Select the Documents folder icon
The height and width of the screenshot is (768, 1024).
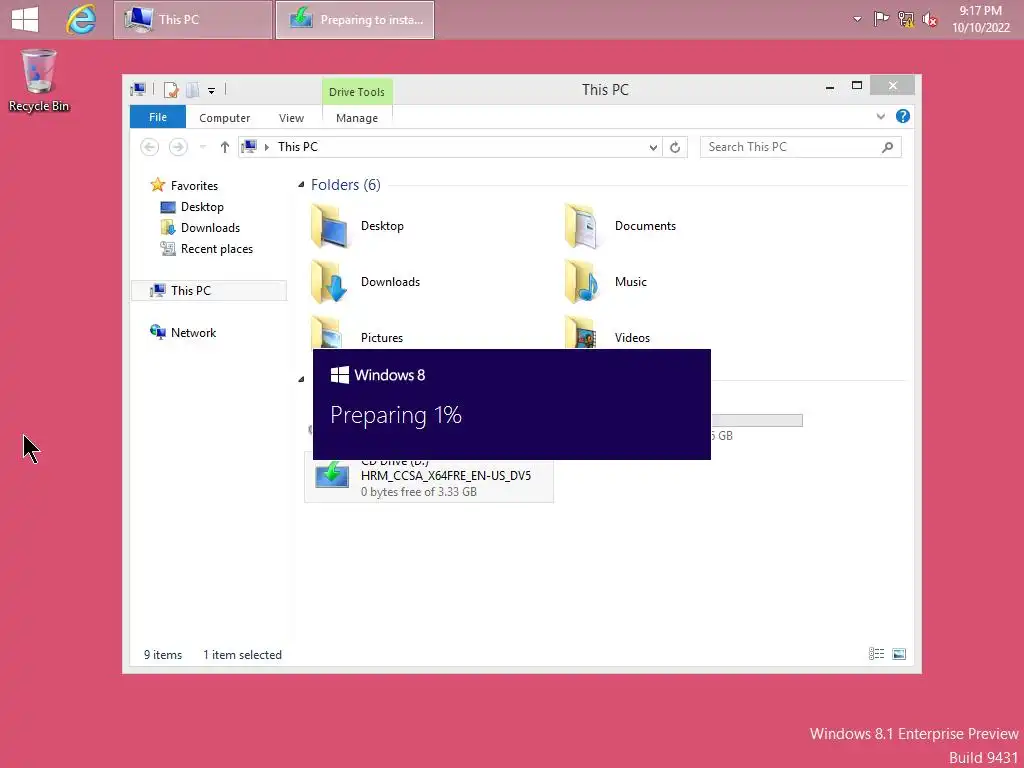(x=583, y=226)
